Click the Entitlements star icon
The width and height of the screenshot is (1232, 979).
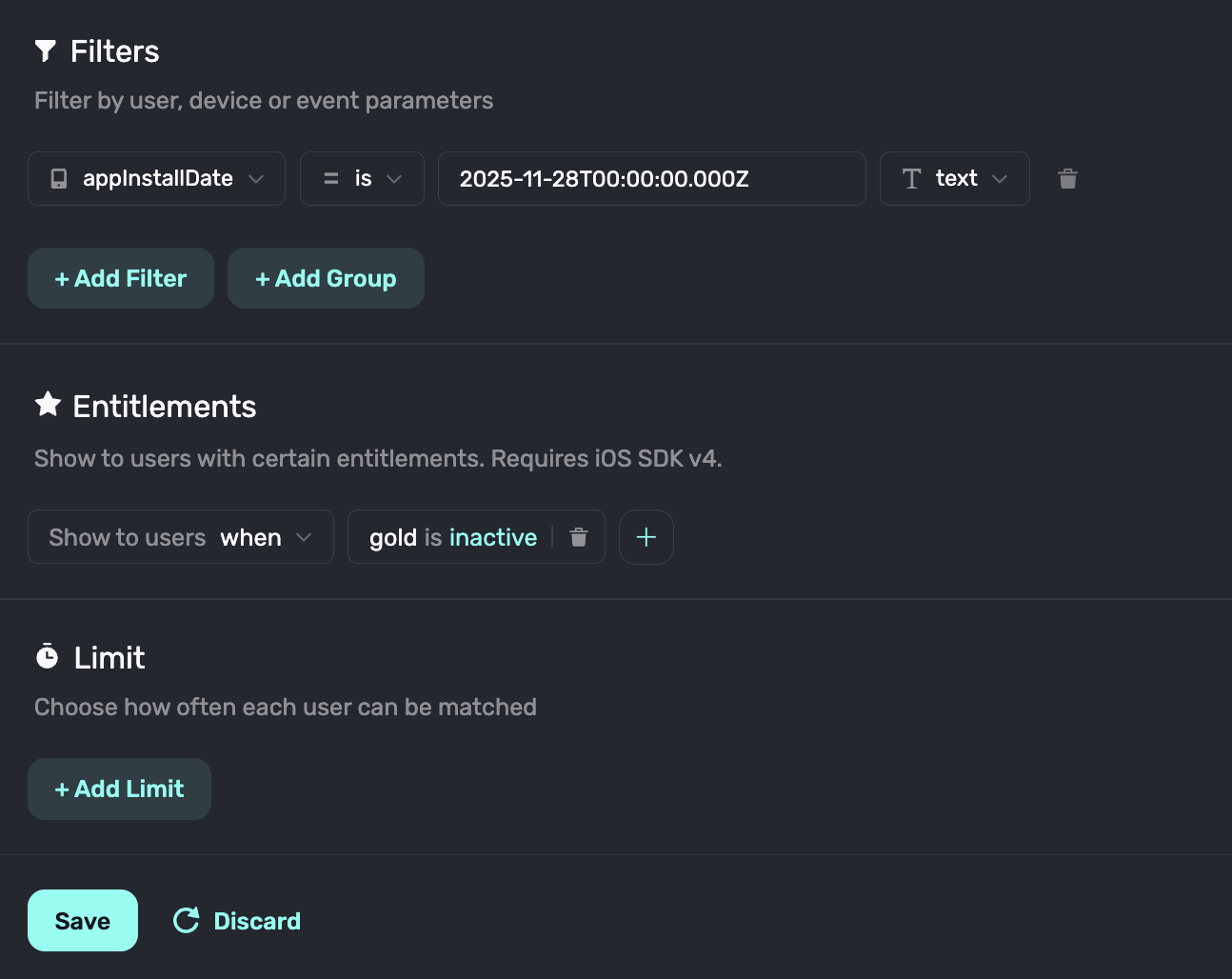[x=48, y=405]
